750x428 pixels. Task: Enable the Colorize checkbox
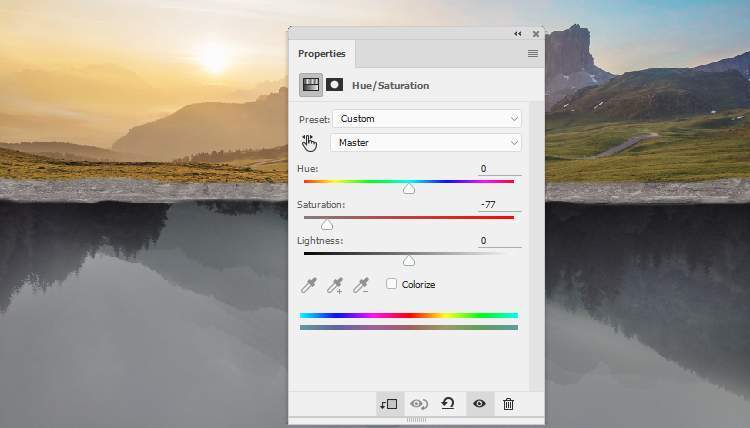point(392,284)
